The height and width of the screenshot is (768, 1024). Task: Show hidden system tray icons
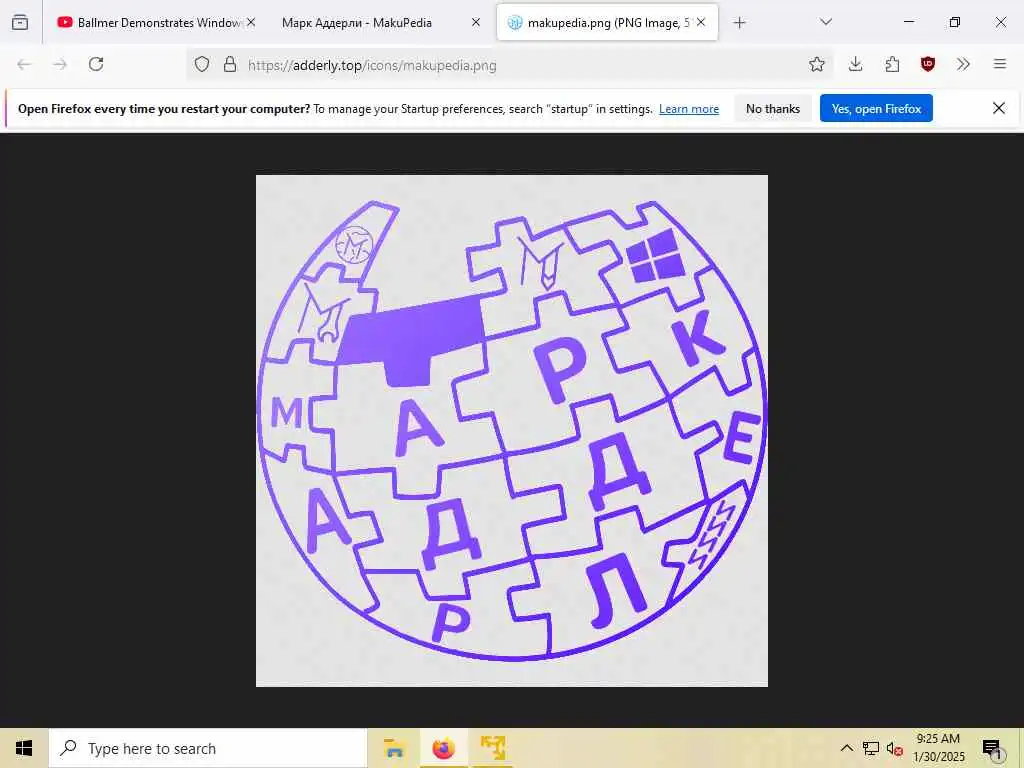click(846, 748)
